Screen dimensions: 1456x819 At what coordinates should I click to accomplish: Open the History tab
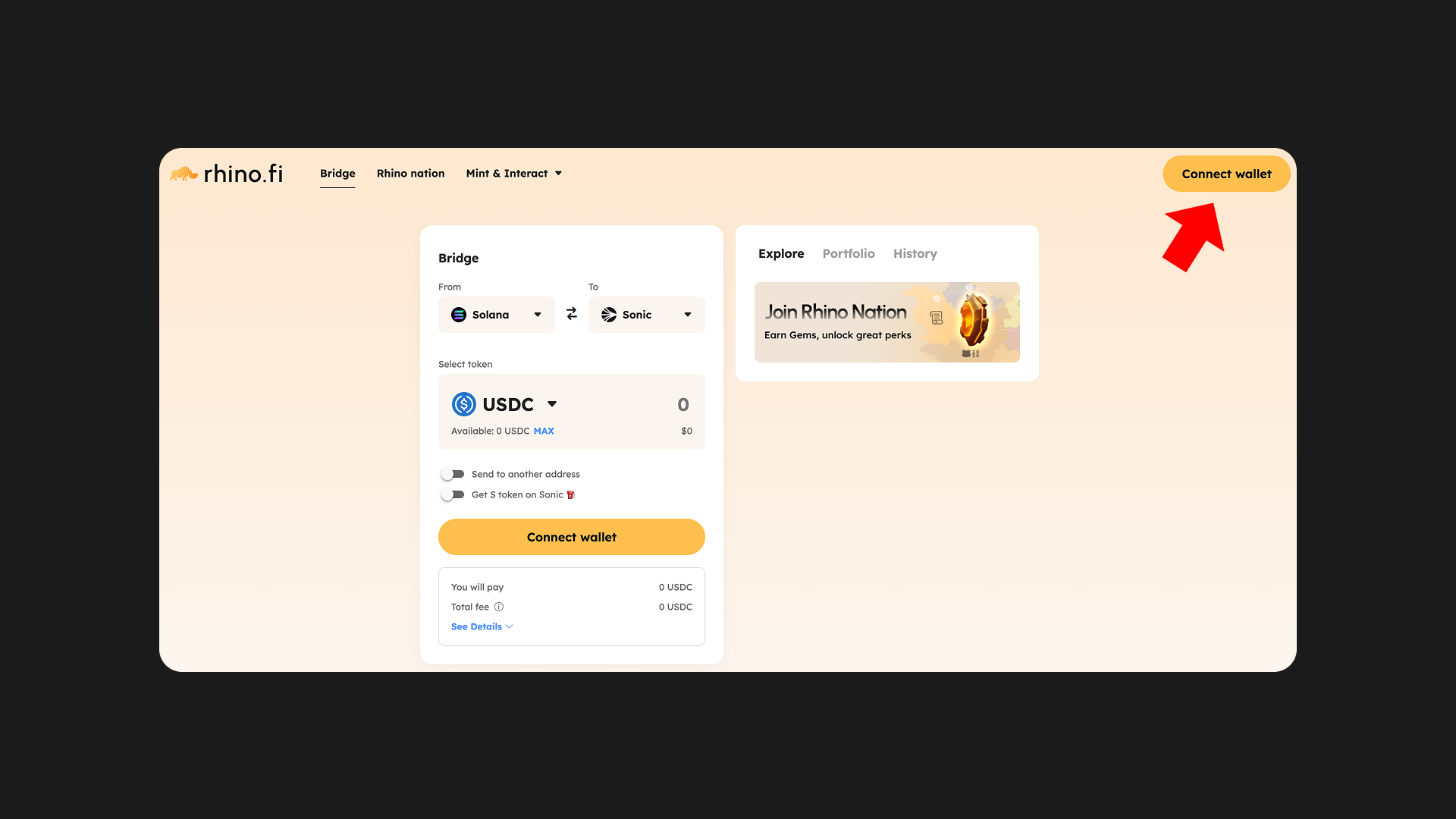[x=915, y=253]
